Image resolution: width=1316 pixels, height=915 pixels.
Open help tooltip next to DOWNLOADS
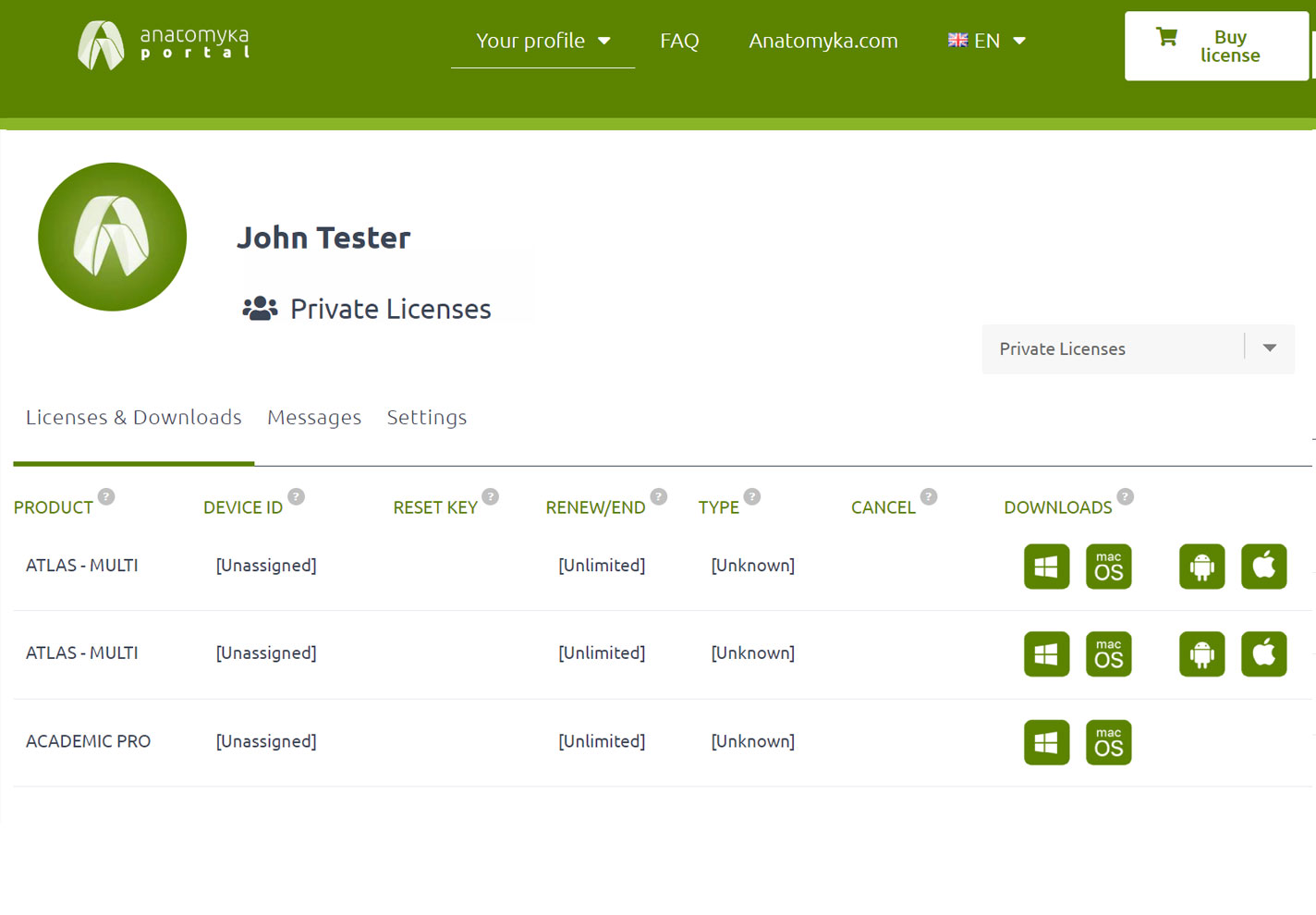[x=1125, y=496]
